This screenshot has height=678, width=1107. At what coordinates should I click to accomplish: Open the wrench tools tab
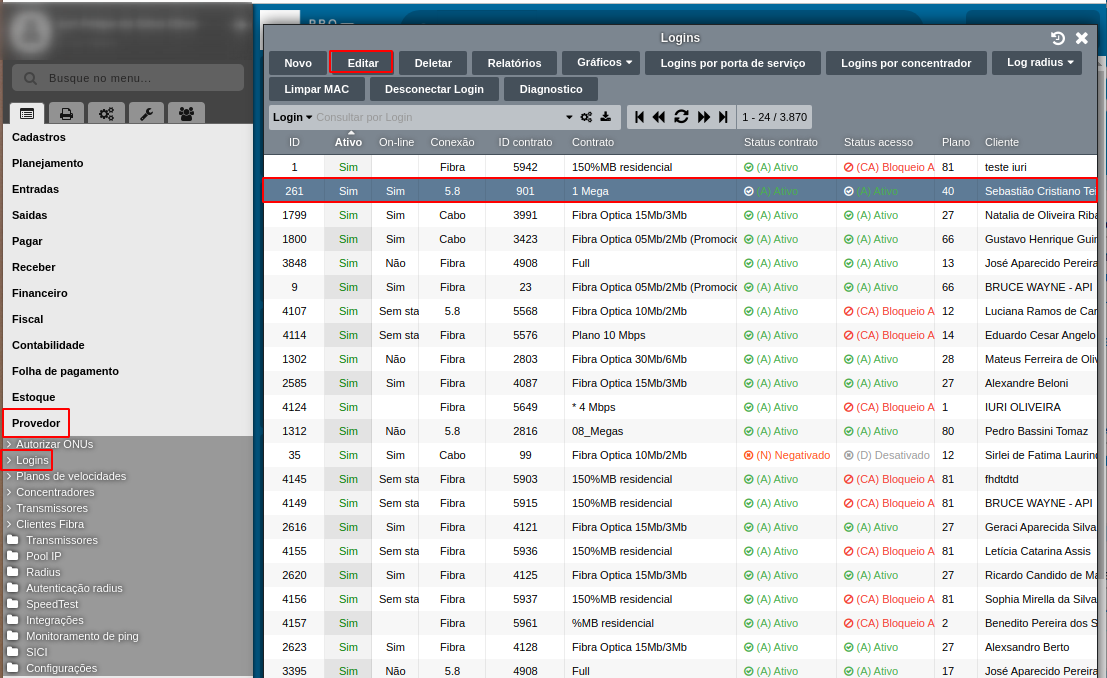pos(146,113)
